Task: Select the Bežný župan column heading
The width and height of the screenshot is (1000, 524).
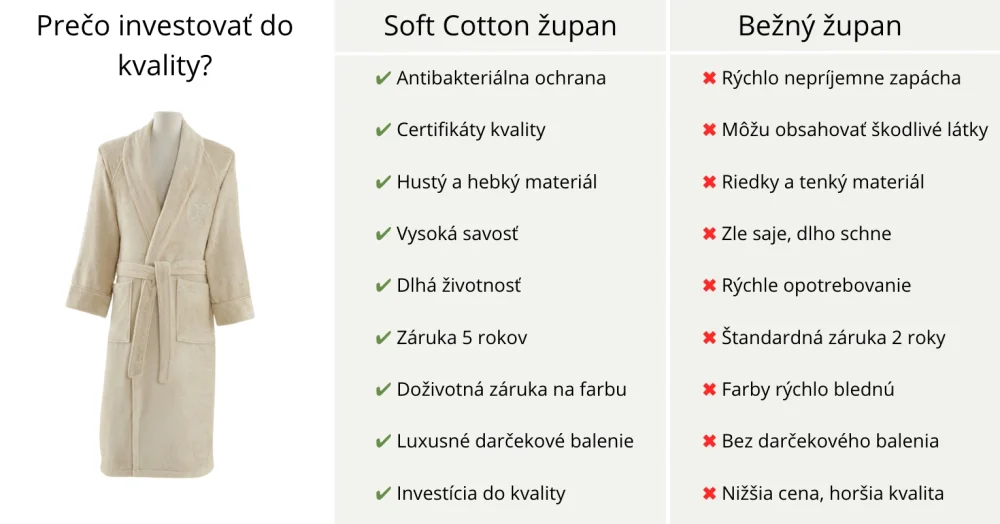Action: click(x=820, y=26)
